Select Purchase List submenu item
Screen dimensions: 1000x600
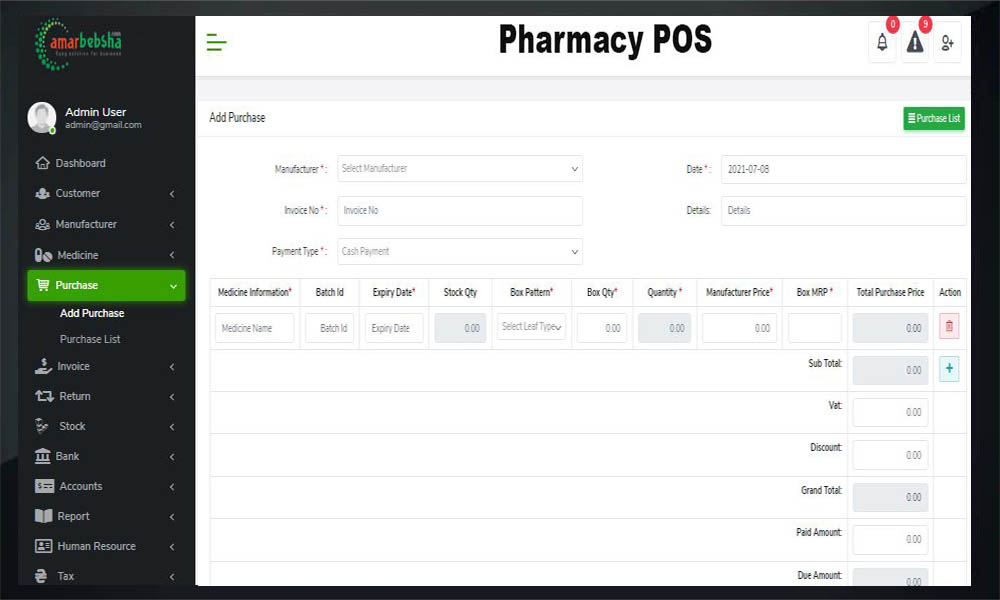tap(90, 339)
